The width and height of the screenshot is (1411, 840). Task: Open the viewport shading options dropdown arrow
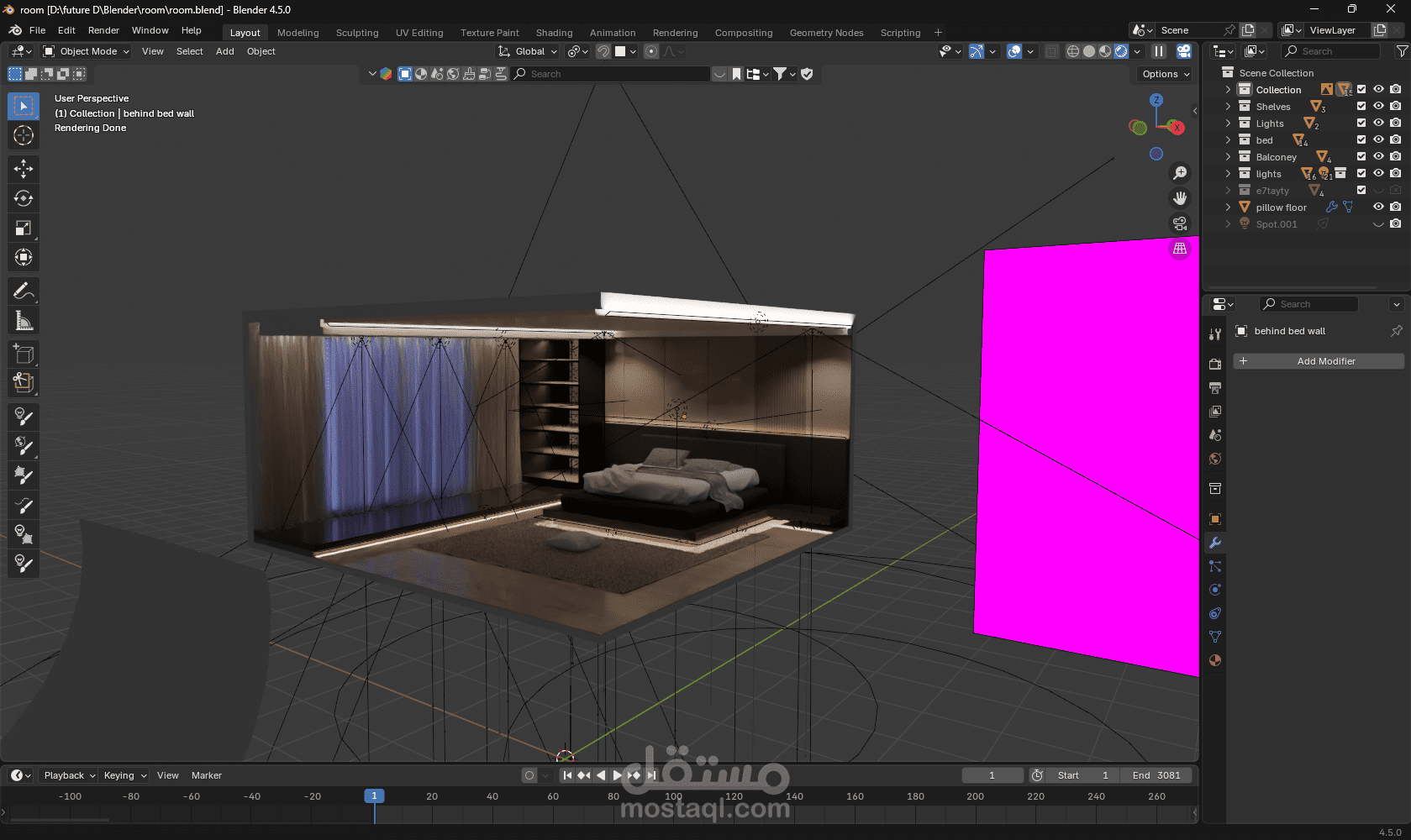coord(1137,51)
